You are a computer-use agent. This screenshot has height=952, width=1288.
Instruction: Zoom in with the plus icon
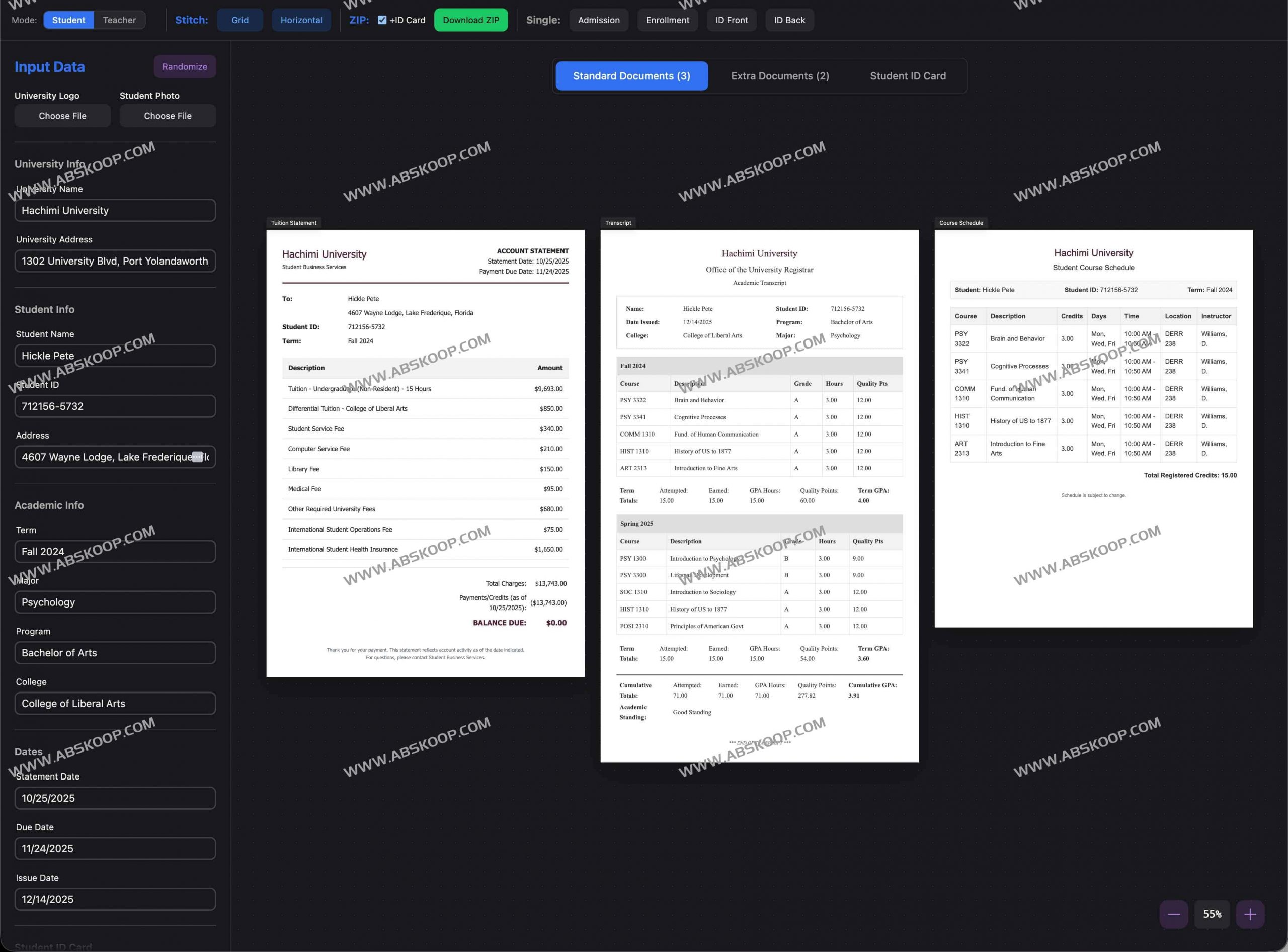click(1250, 914)
